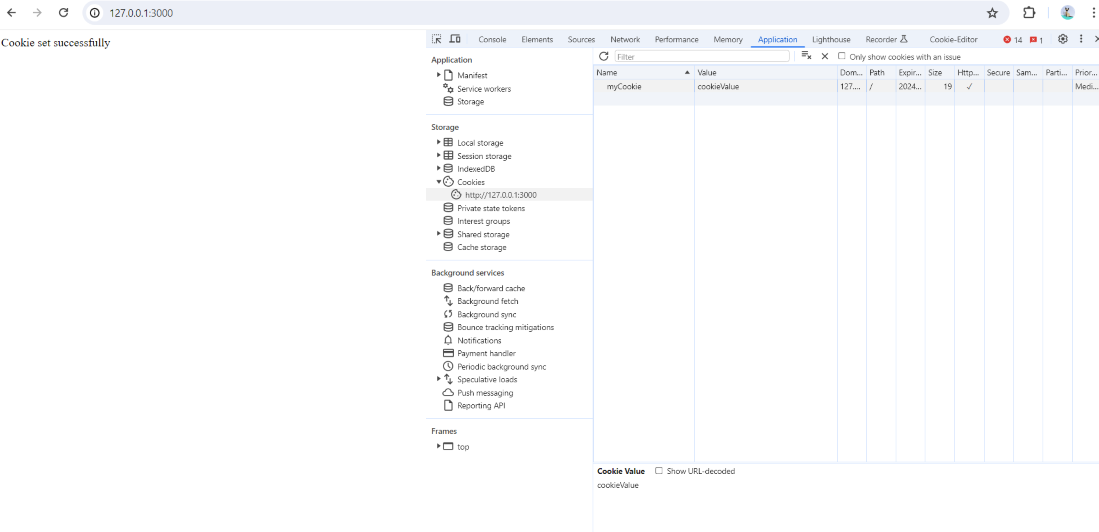
Task: Select the myCookie table row name
Action: click(624, 87)
